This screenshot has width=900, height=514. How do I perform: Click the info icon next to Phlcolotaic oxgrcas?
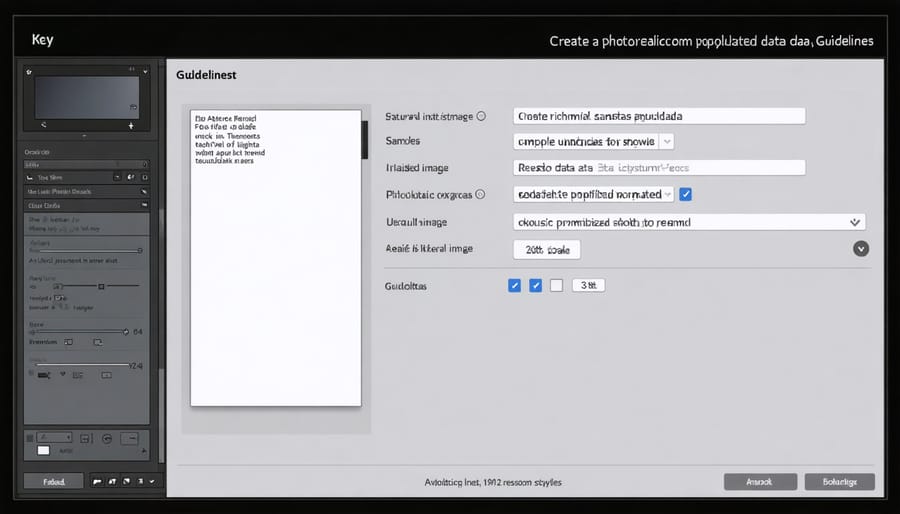coord(480,194)
